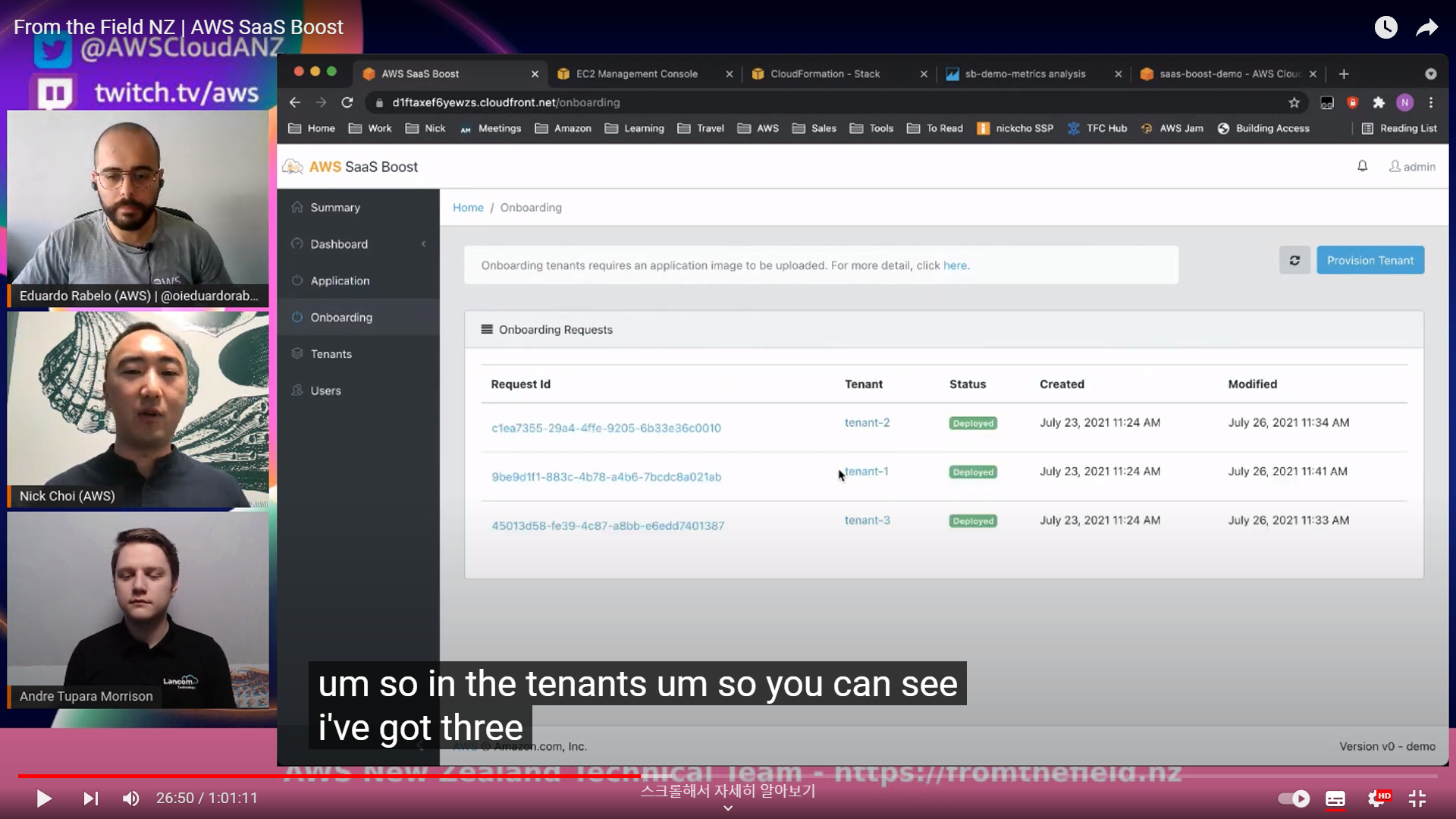The height and width of the screenshot is (819, 1456).
Task: Toggle the autoplay switch
Action: pos(1294,798)
